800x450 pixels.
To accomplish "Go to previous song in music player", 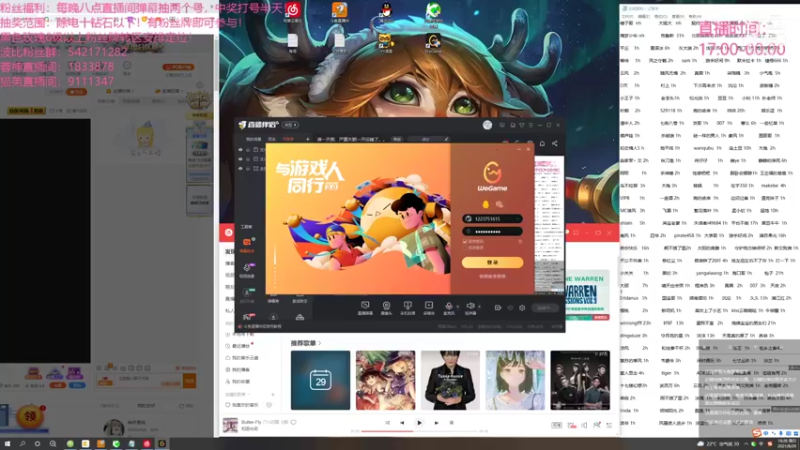I will pos(402,422).
